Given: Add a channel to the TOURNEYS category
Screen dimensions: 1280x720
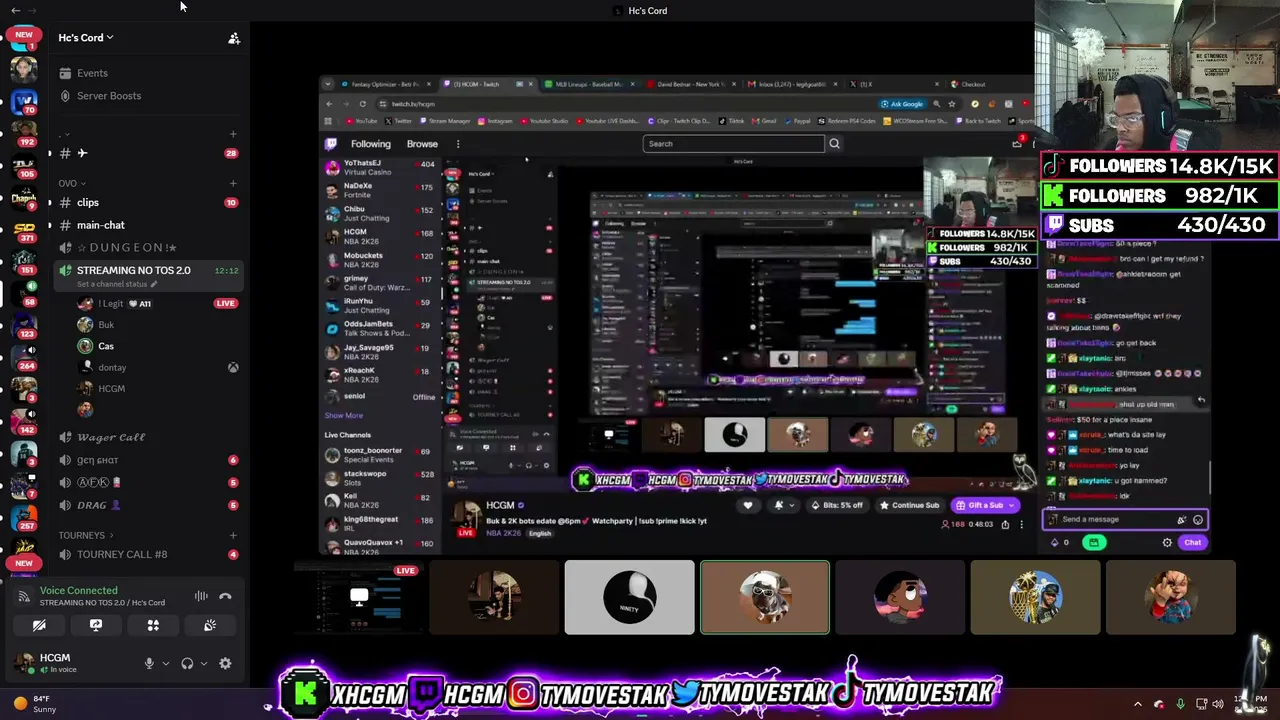Looking at the screenshot, I should 233,535.
